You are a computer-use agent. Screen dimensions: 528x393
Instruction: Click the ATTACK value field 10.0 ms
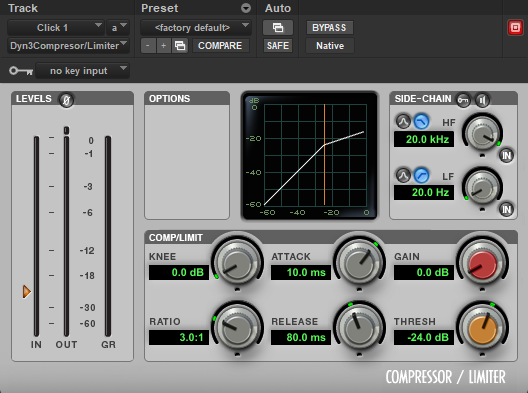[x=301, y=272]
